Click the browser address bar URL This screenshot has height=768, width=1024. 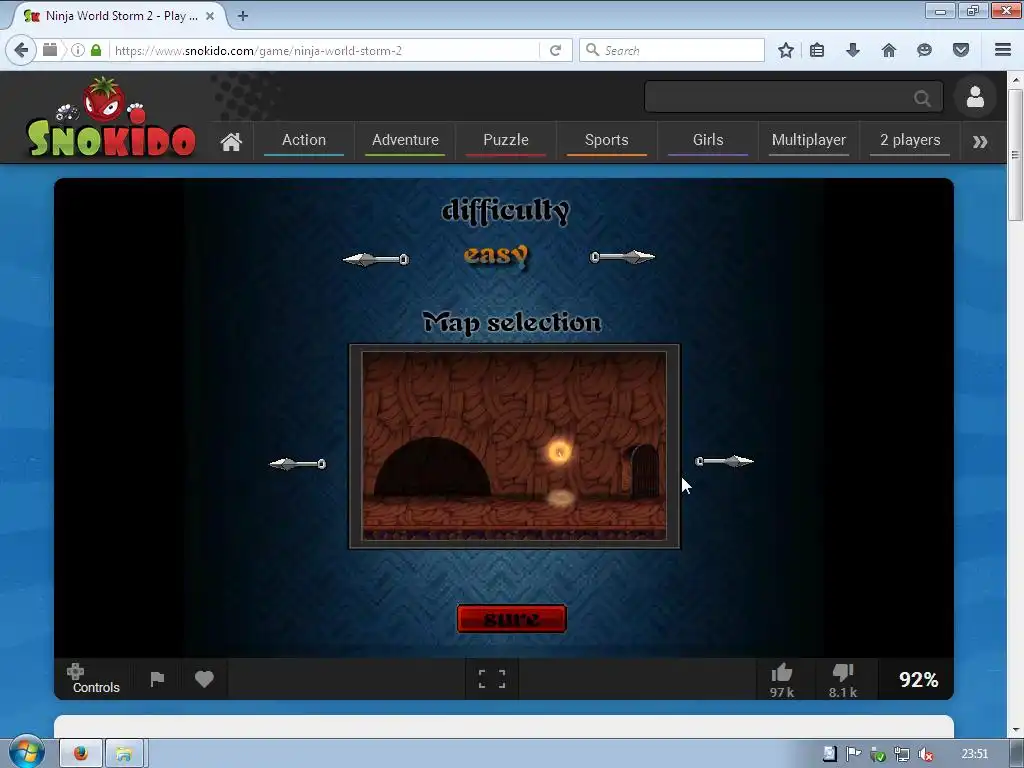point(258,51)
